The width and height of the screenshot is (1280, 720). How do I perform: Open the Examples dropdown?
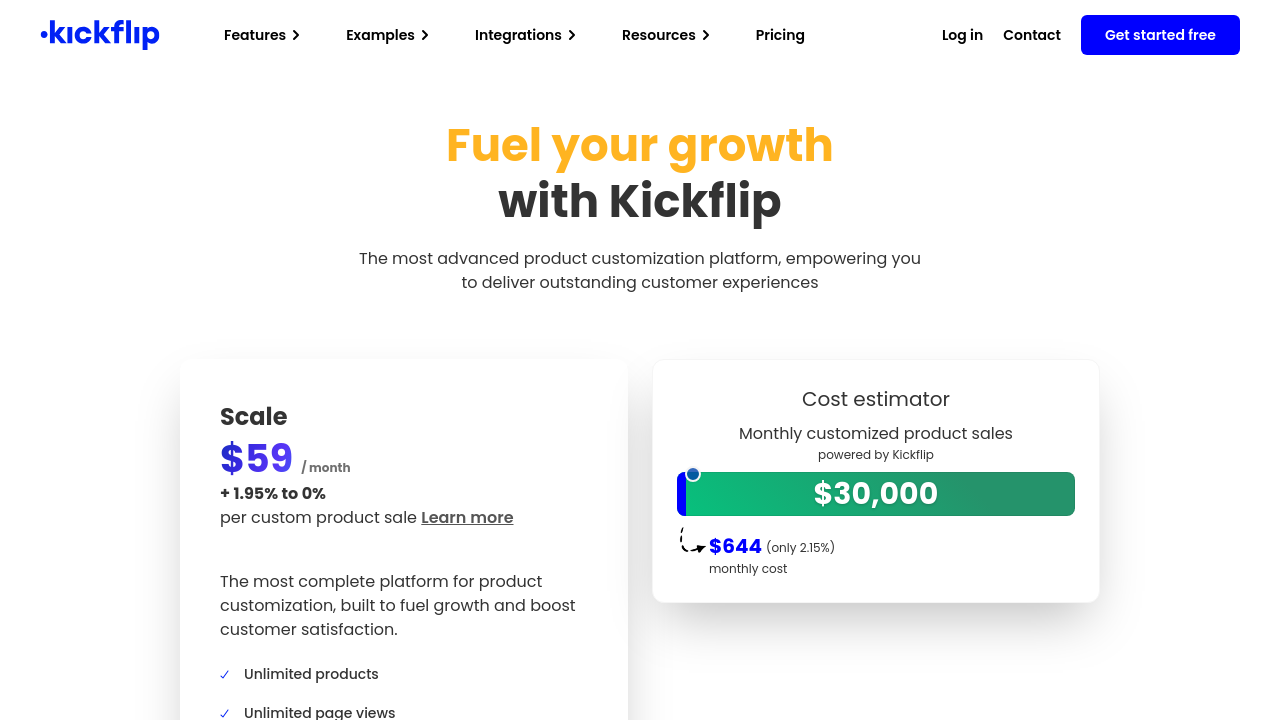click(x=380, y=35)
